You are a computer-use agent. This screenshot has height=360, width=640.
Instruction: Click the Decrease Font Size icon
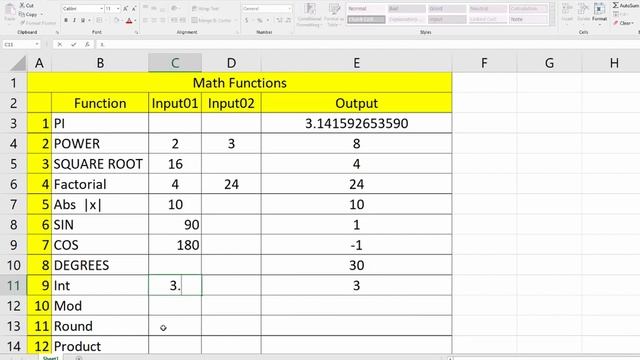[133, 9]
